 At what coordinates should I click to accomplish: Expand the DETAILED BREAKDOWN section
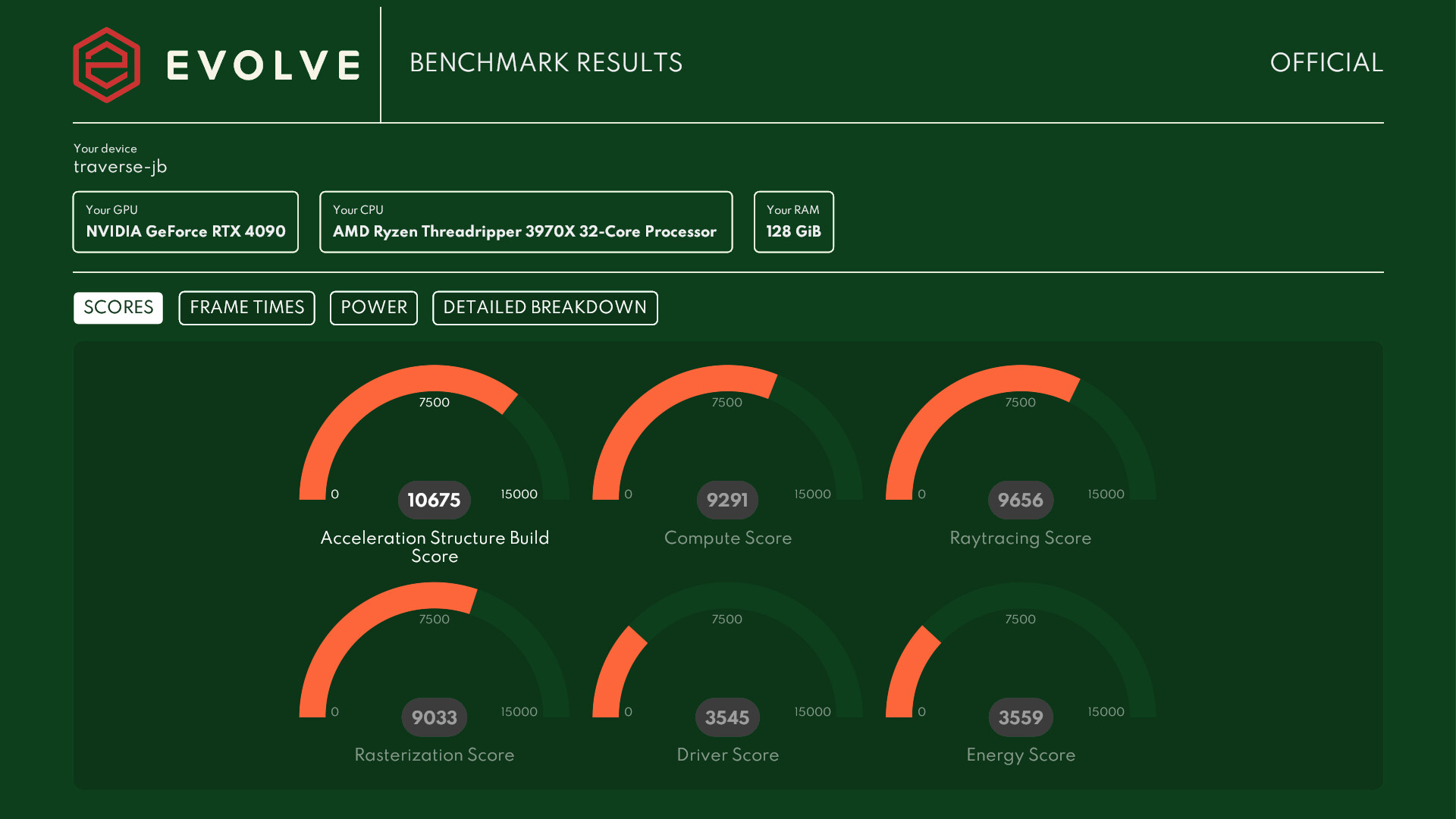[x=544, y=308]
